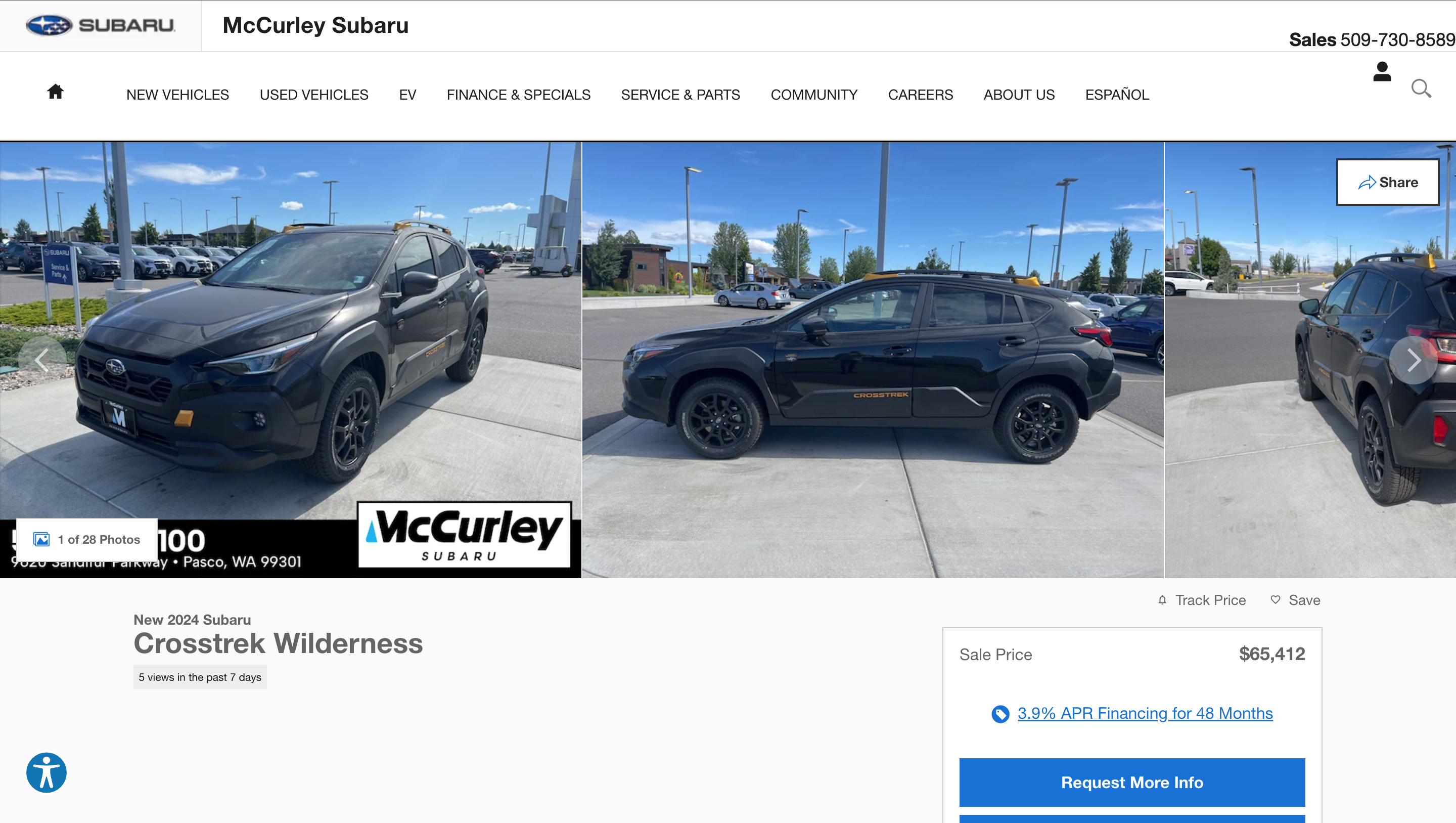The image size is (1456, 823).
Task: Open the user account profile icon
Action: coord(1382,72)
